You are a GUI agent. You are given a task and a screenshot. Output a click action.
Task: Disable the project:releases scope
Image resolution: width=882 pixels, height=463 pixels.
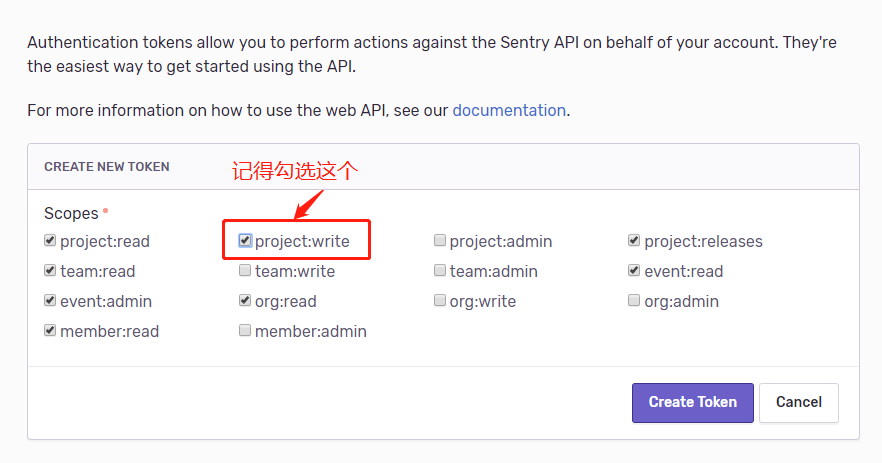pos(634,241)
